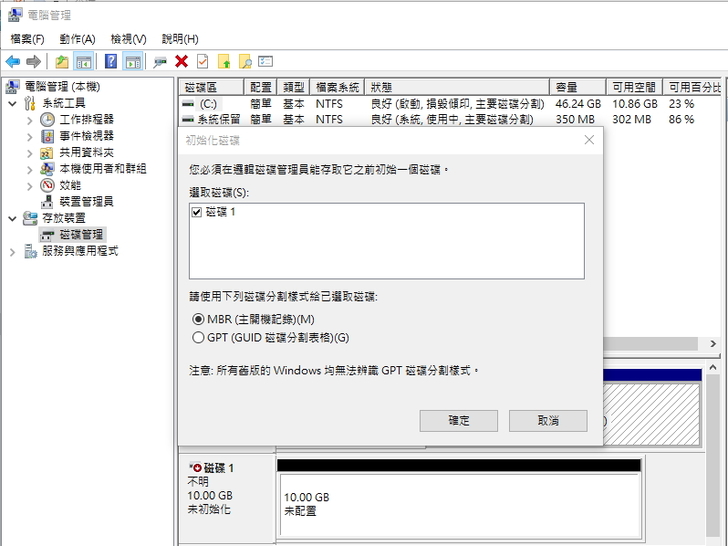Click the disk icon of the 系統保留 volume row
Viewport: 728px width, 546px height.
pyautogui.click(x=188, y=120)
